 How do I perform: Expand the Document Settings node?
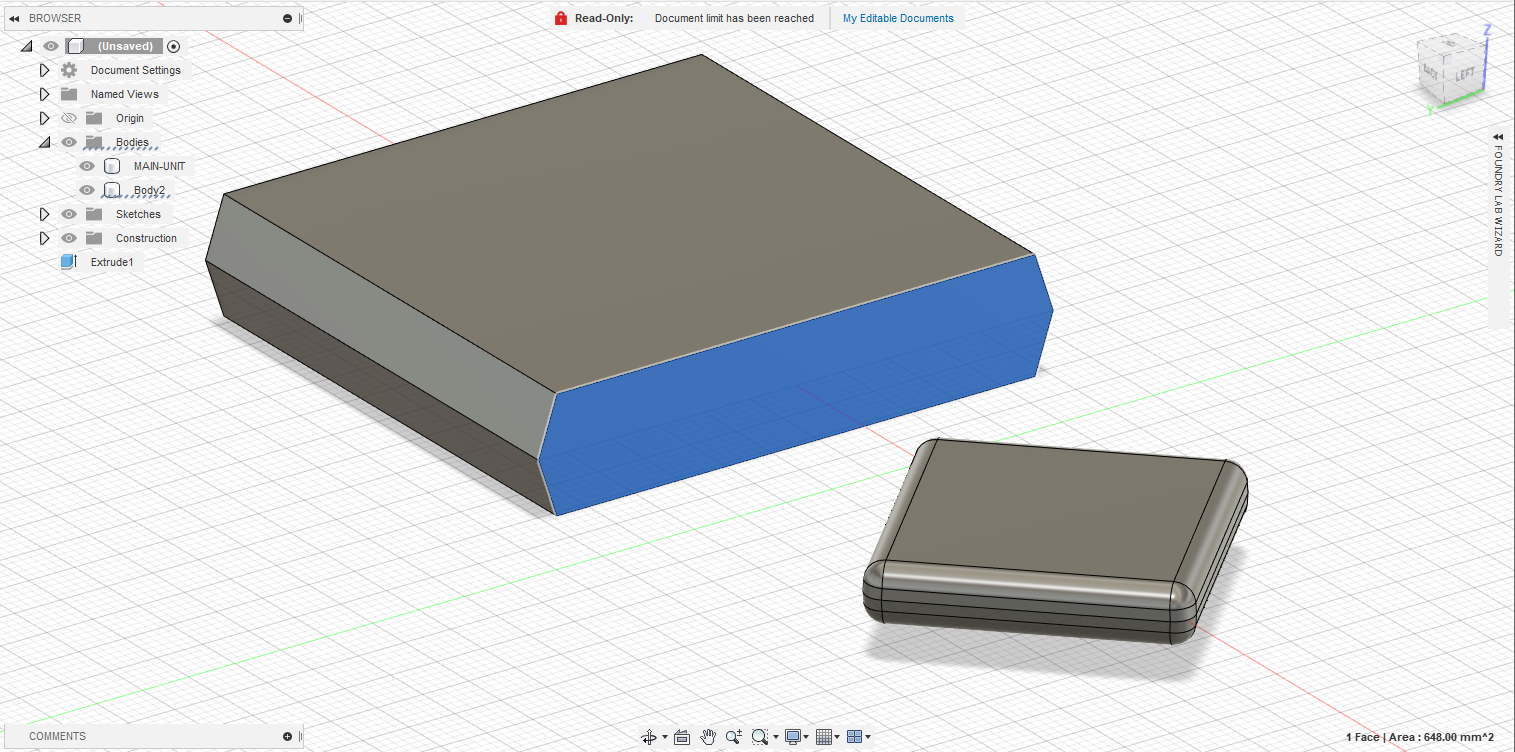[x=44, y=70]
